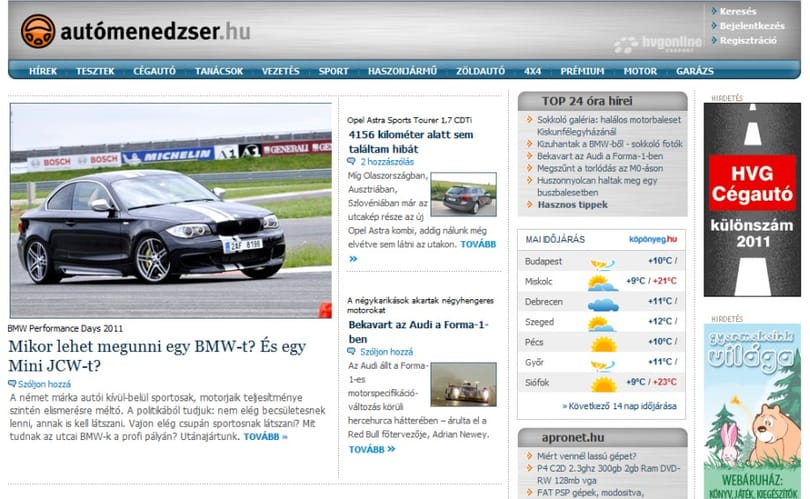The image size is (810, 499).
Task: Open the hvgonline logo link
Action: pos(658,44)
